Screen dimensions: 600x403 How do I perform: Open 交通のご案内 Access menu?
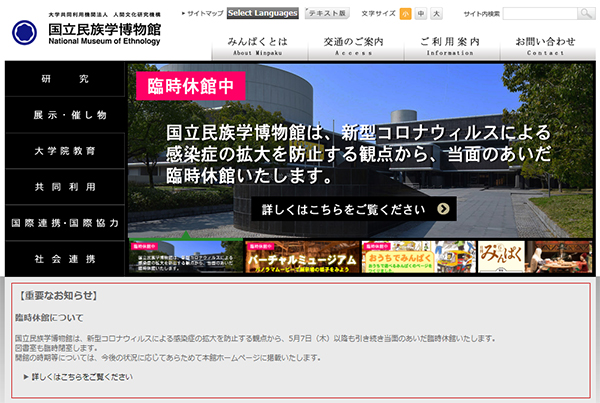[356, 46]
